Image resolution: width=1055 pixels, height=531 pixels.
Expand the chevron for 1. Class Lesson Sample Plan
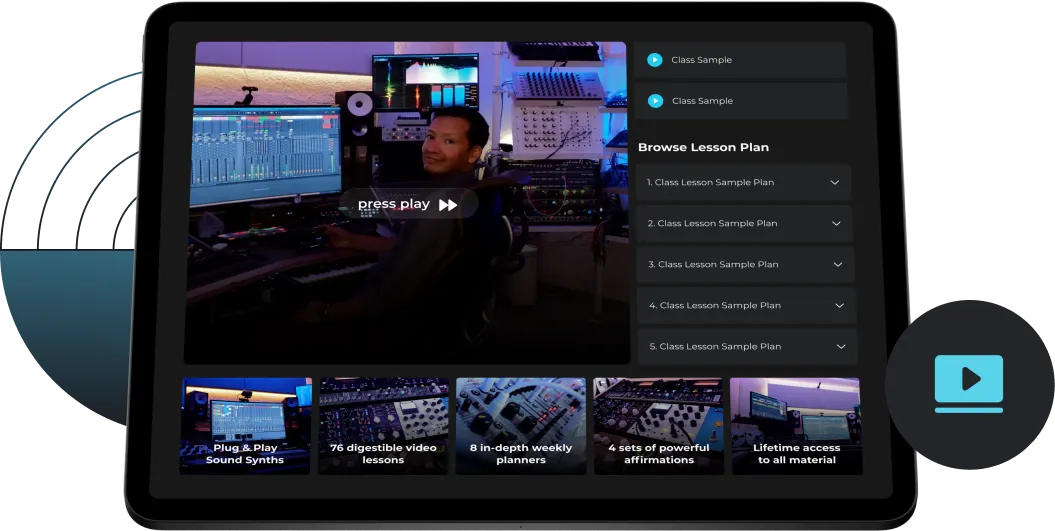[834, 183]
